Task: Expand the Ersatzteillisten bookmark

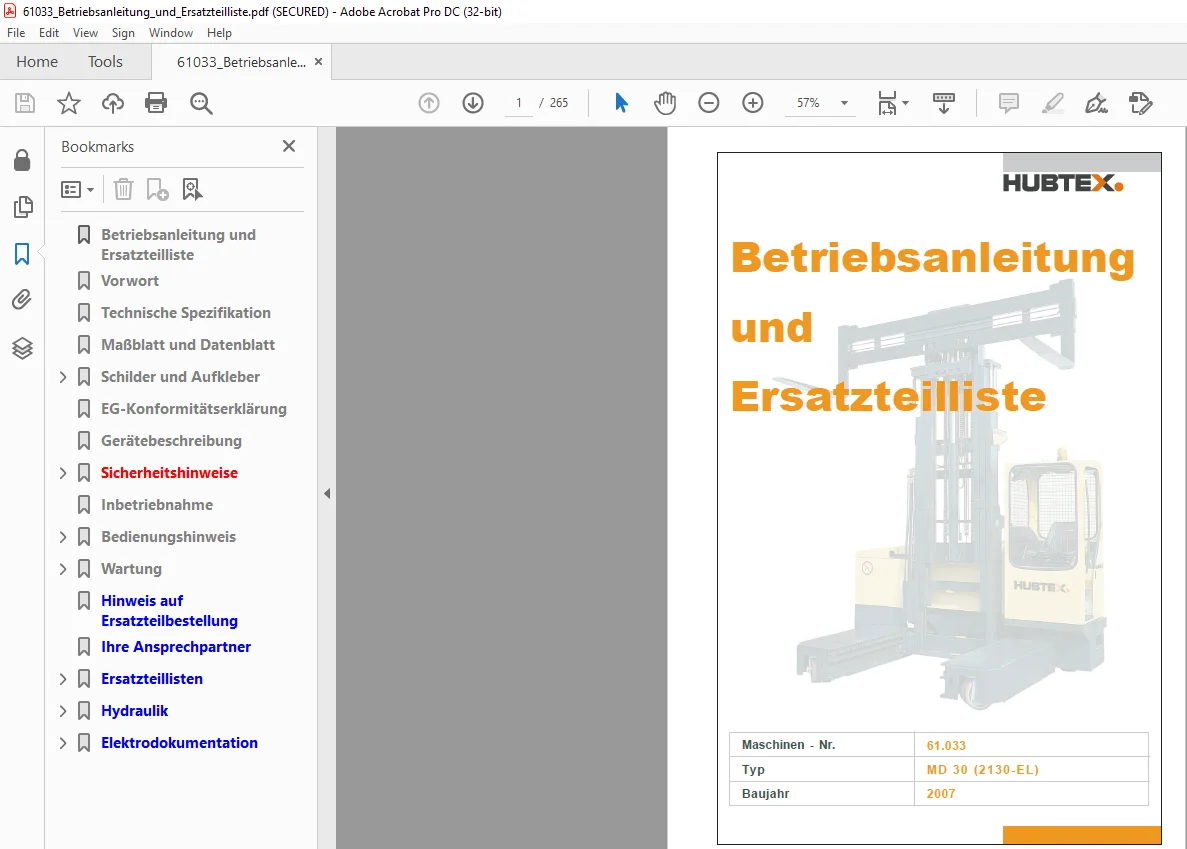Action: (64, 680)
